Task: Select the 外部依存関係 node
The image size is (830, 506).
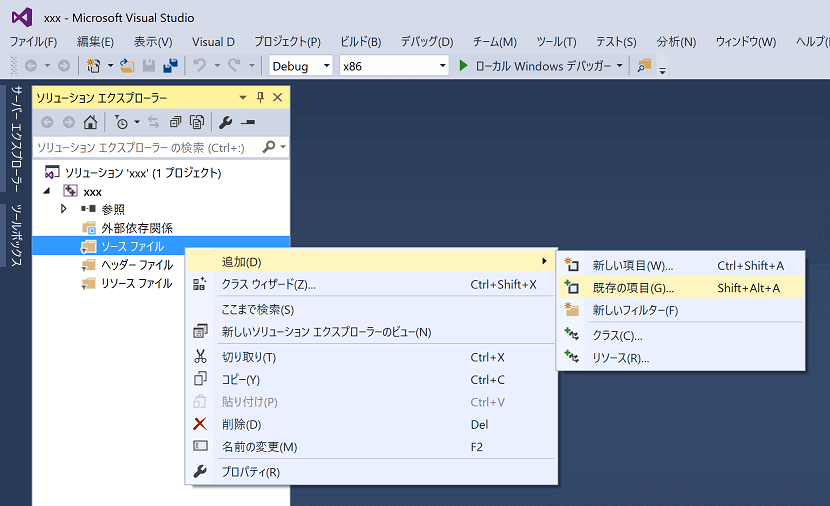Action: pos(127,228)
